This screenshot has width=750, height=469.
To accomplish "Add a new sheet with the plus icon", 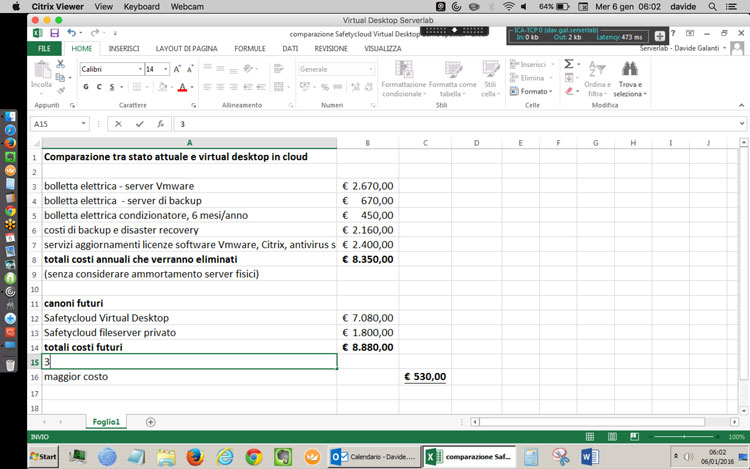I will 151,422.
